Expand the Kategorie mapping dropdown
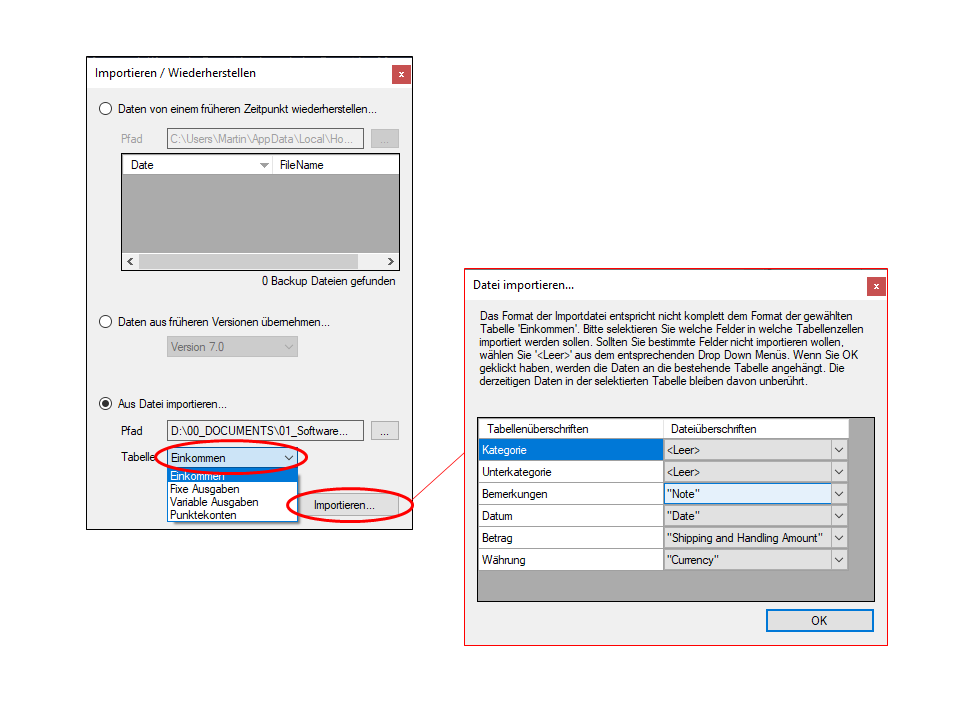 click(x=839, y=450)
